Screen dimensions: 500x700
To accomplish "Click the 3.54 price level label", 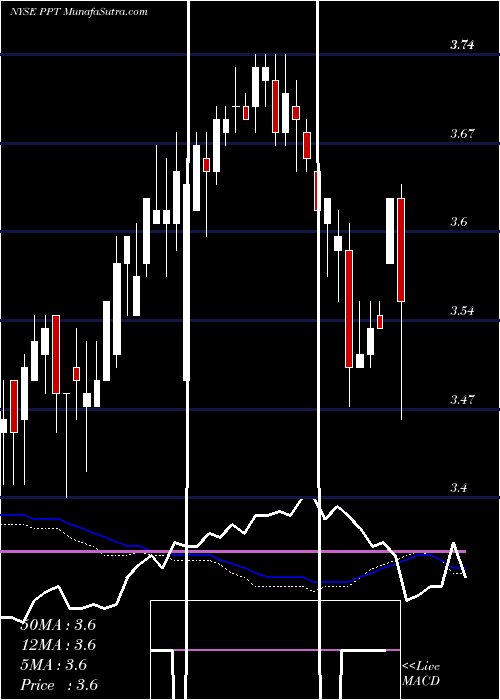I will (x=462, y=310).
